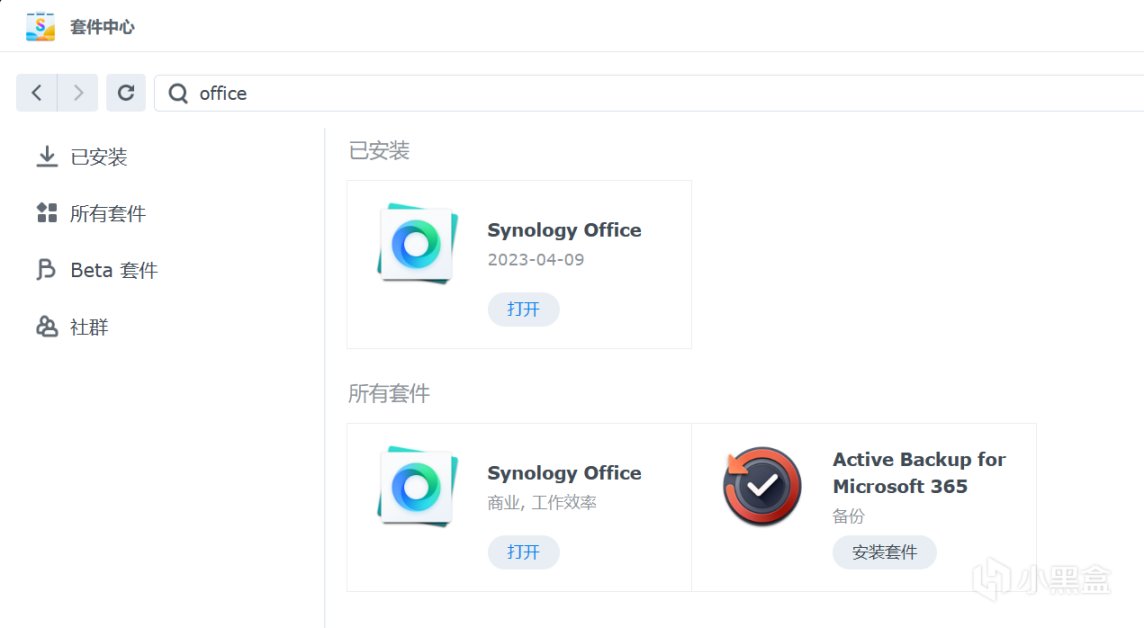This screenshot has width=1144, height=628.
Task: Go back using the left arrow button
Action: (x=37, y=93)
